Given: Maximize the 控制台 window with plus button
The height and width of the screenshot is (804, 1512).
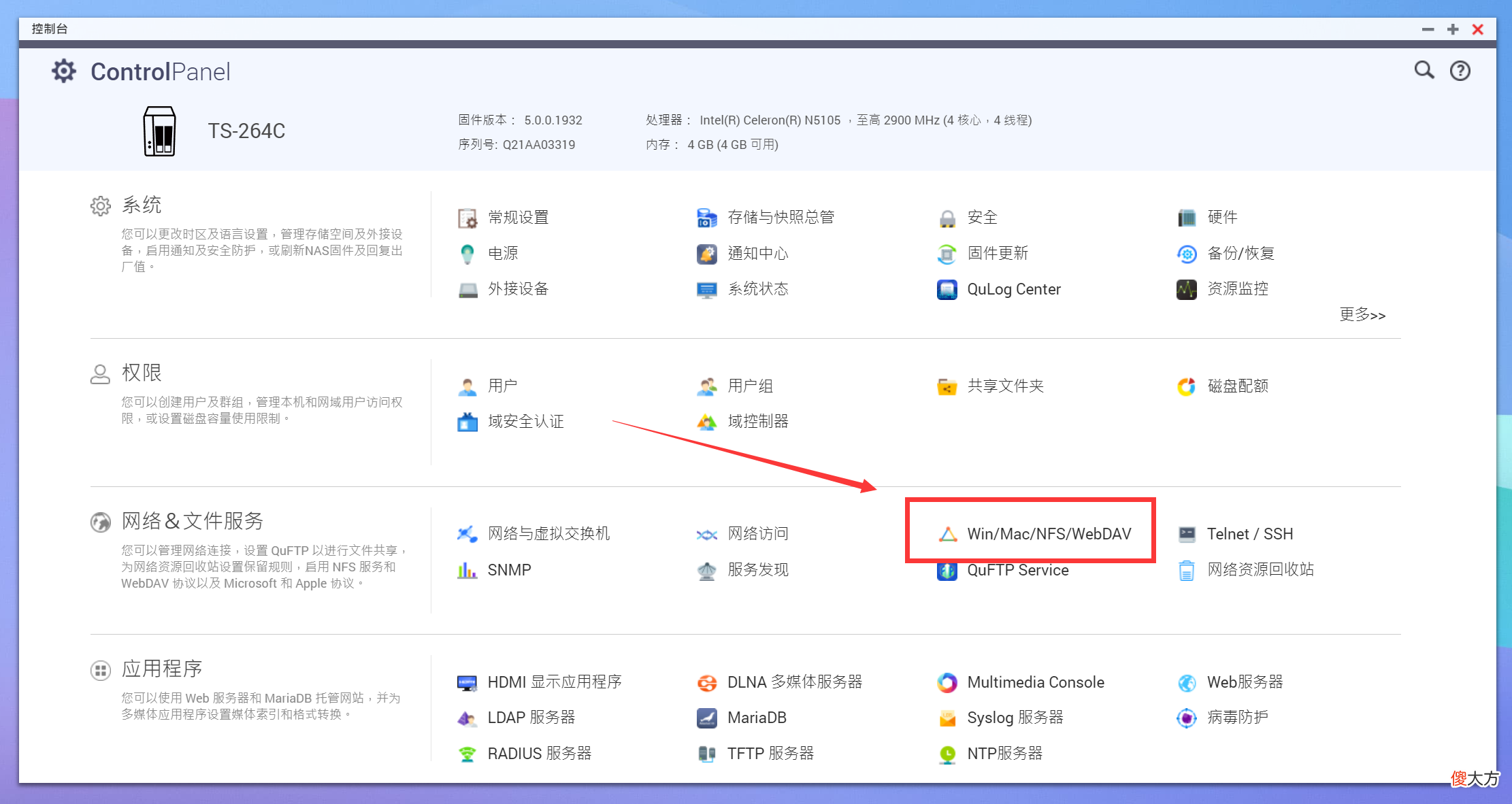Looking at the screenshot, I should (x=1453, y=29).
